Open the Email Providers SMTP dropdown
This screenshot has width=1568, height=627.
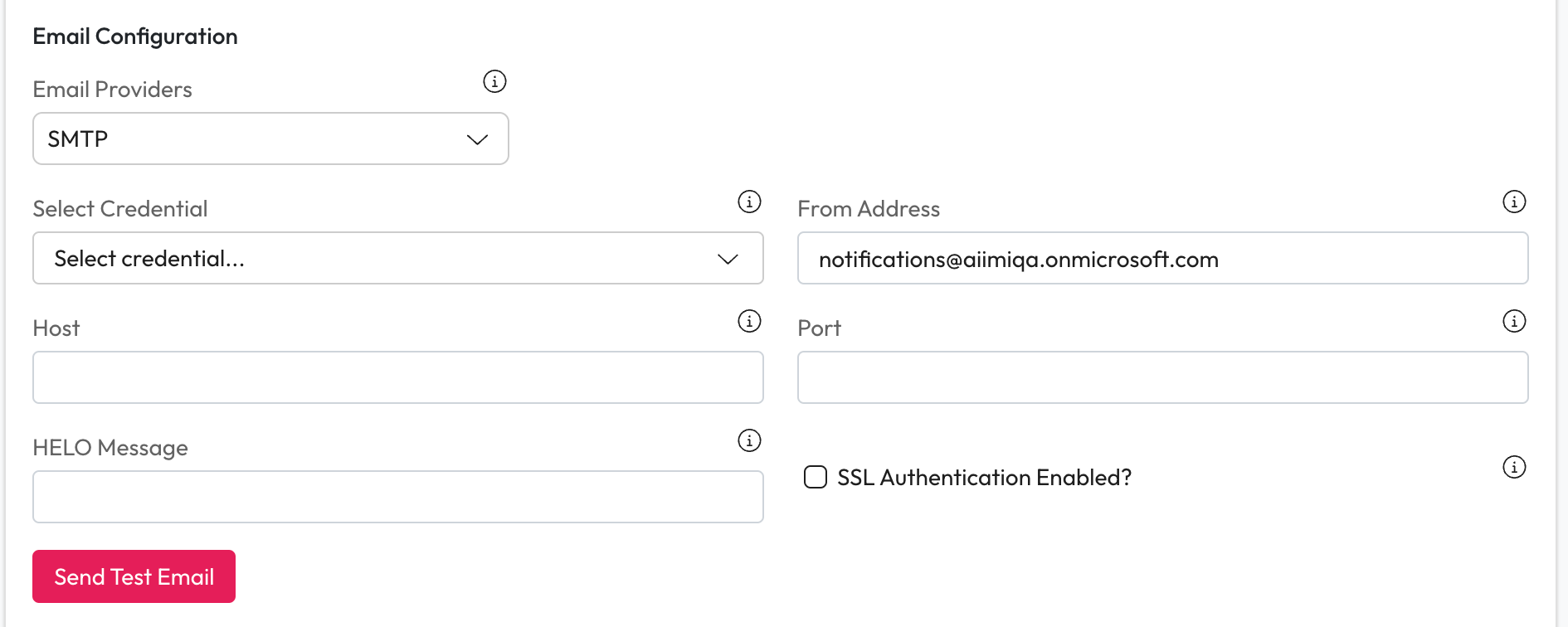270,139
